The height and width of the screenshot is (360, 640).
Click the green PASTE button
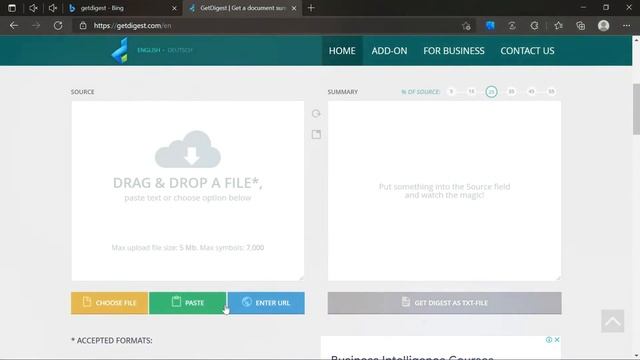pos(188,303)
